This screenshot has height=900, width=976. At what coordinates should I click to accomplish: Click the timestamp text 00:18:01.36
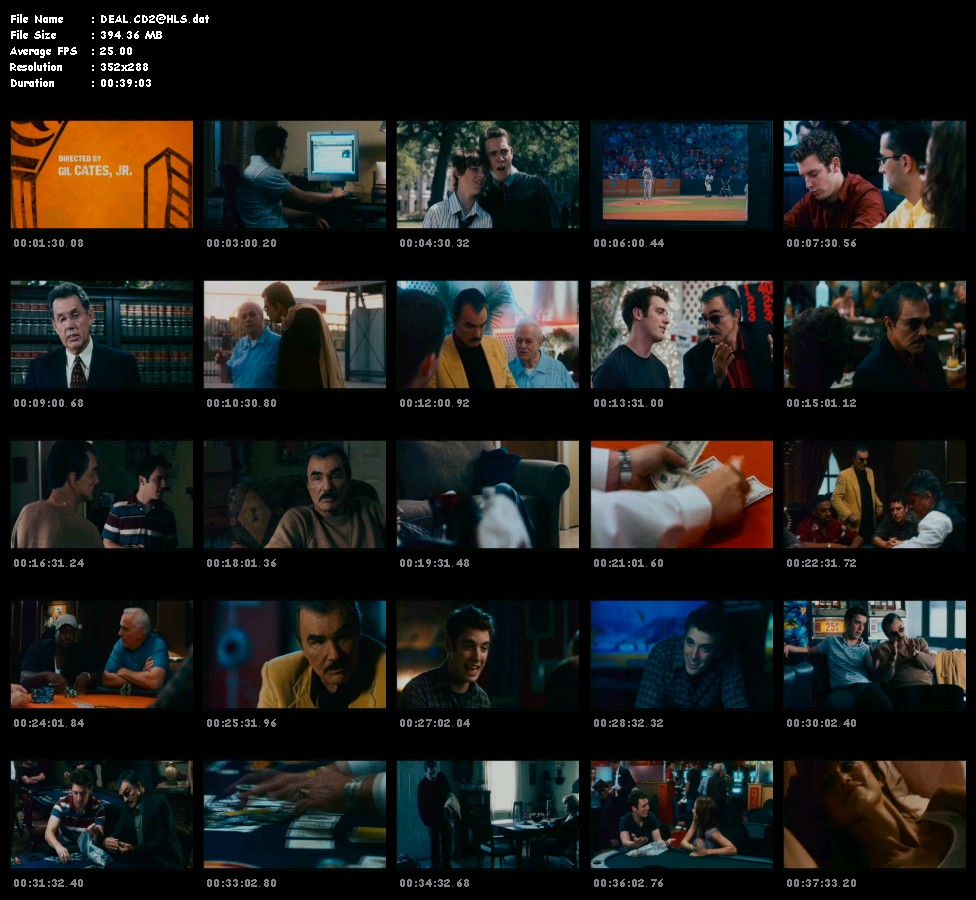(x=242, y=563)
